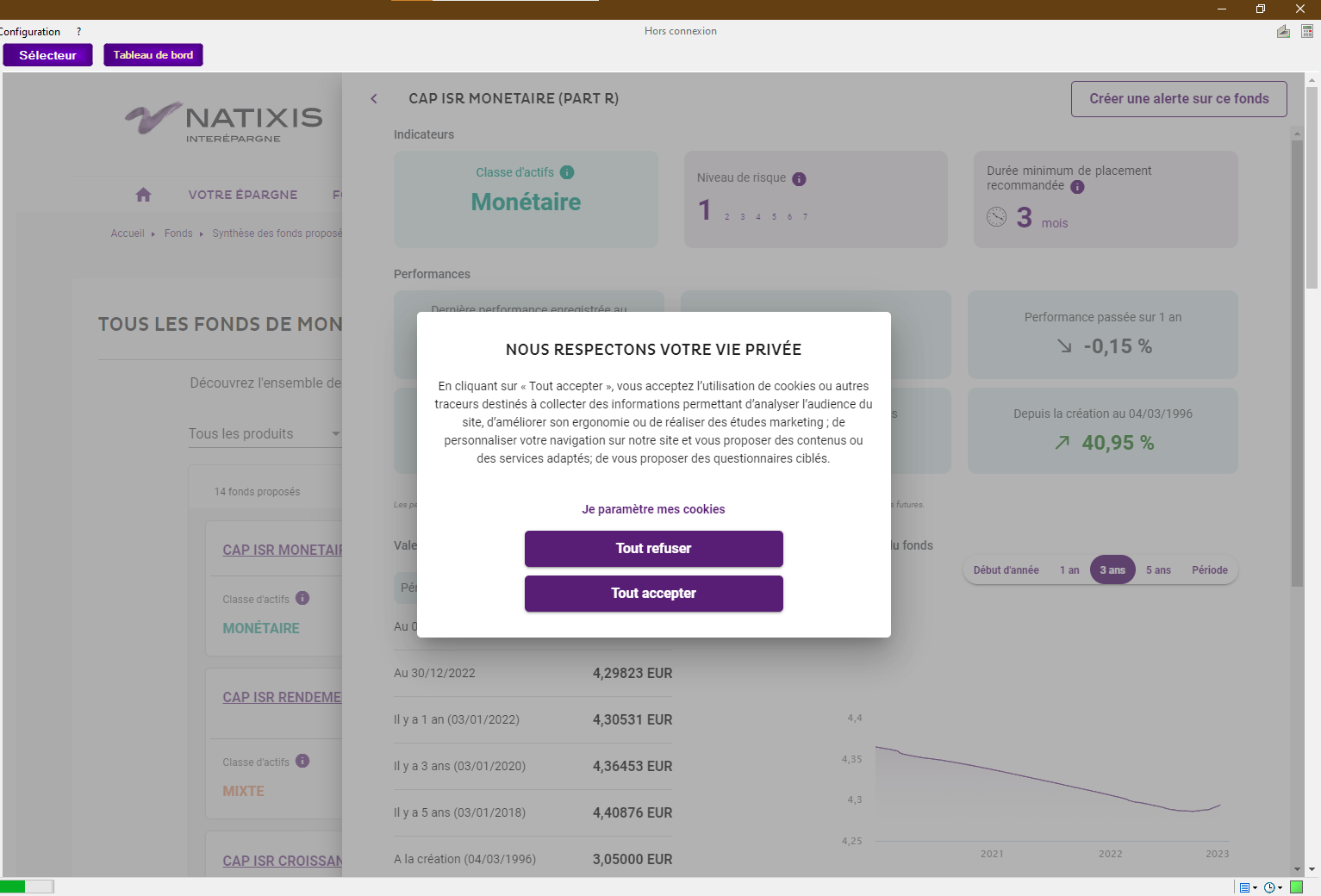Open the VOTRE ÉPARGNE navigation tab
Image resolution: width=1321 pixels, height=896 pixels.
click(x=243, y=195)
